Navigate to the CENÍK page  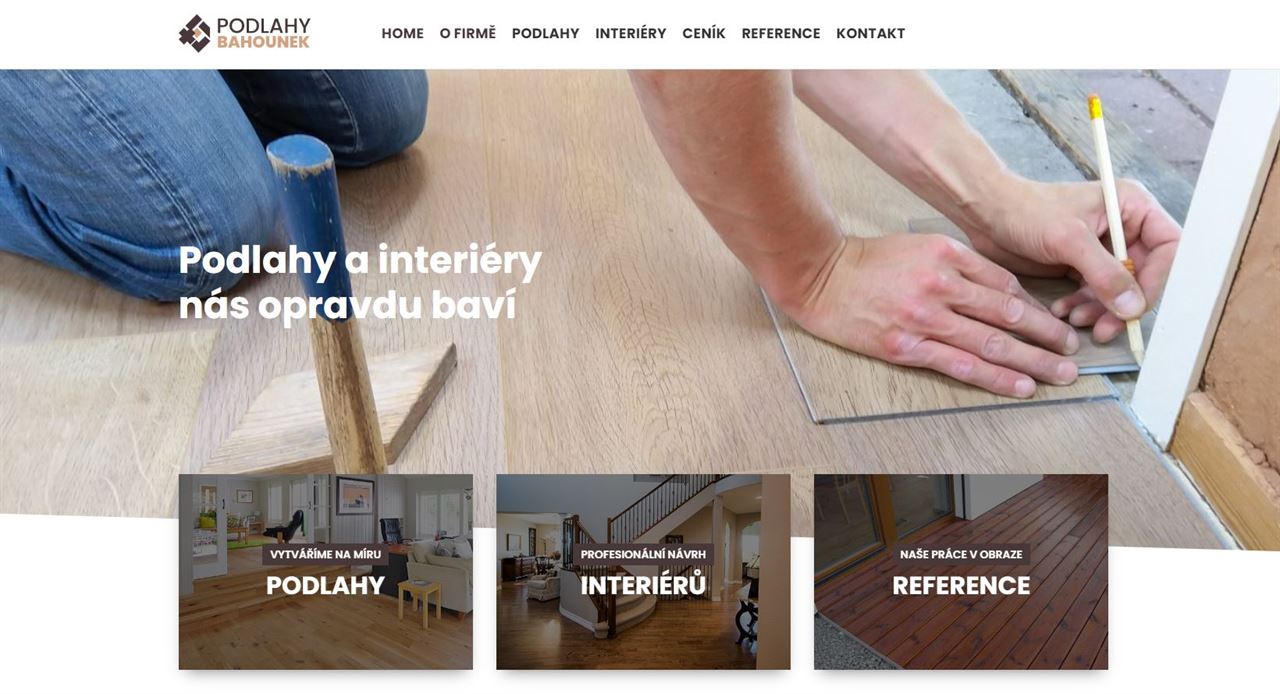(x=704, y=33)
